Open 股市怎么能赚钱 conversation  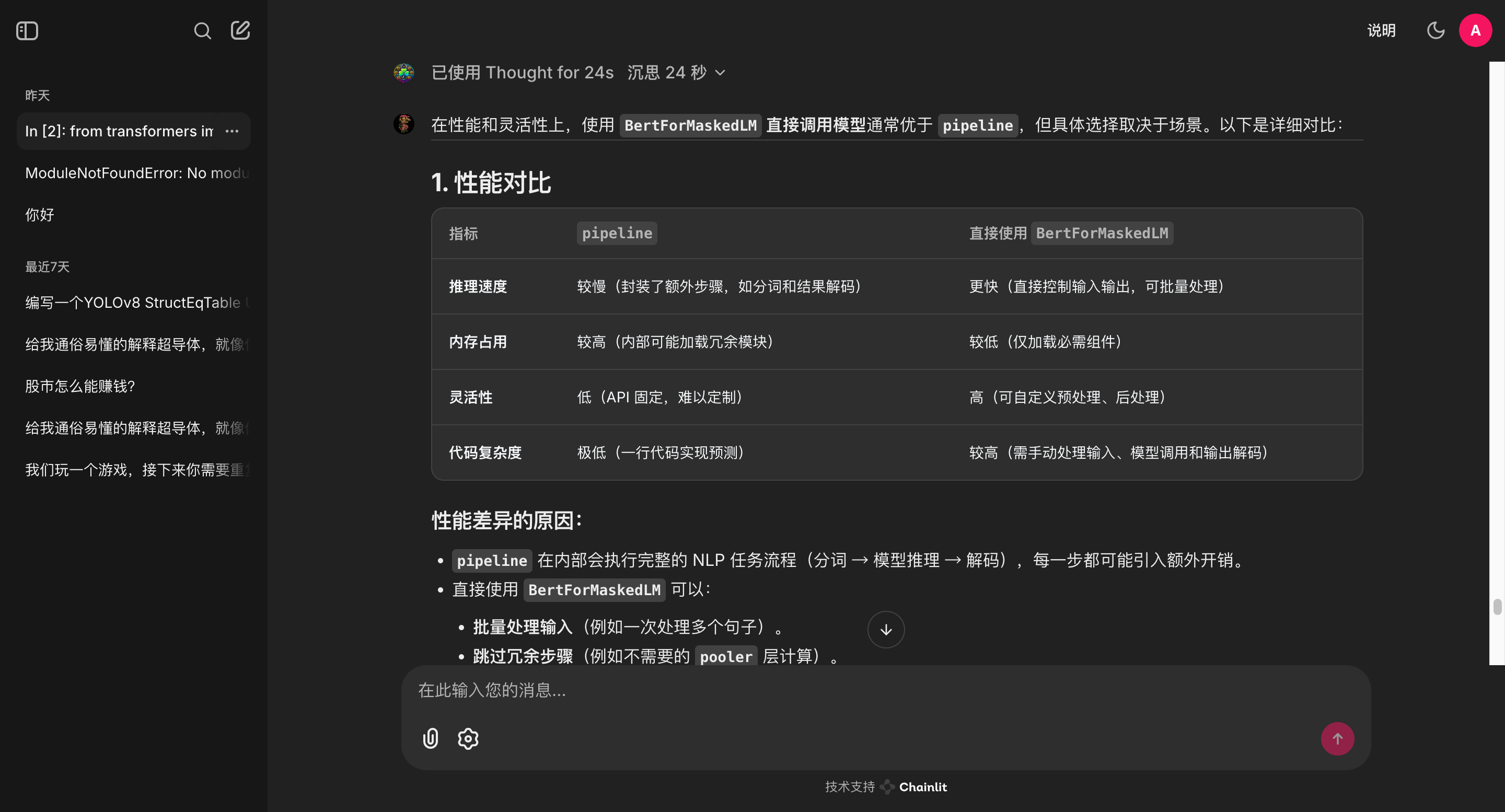(x=80, y=386)
